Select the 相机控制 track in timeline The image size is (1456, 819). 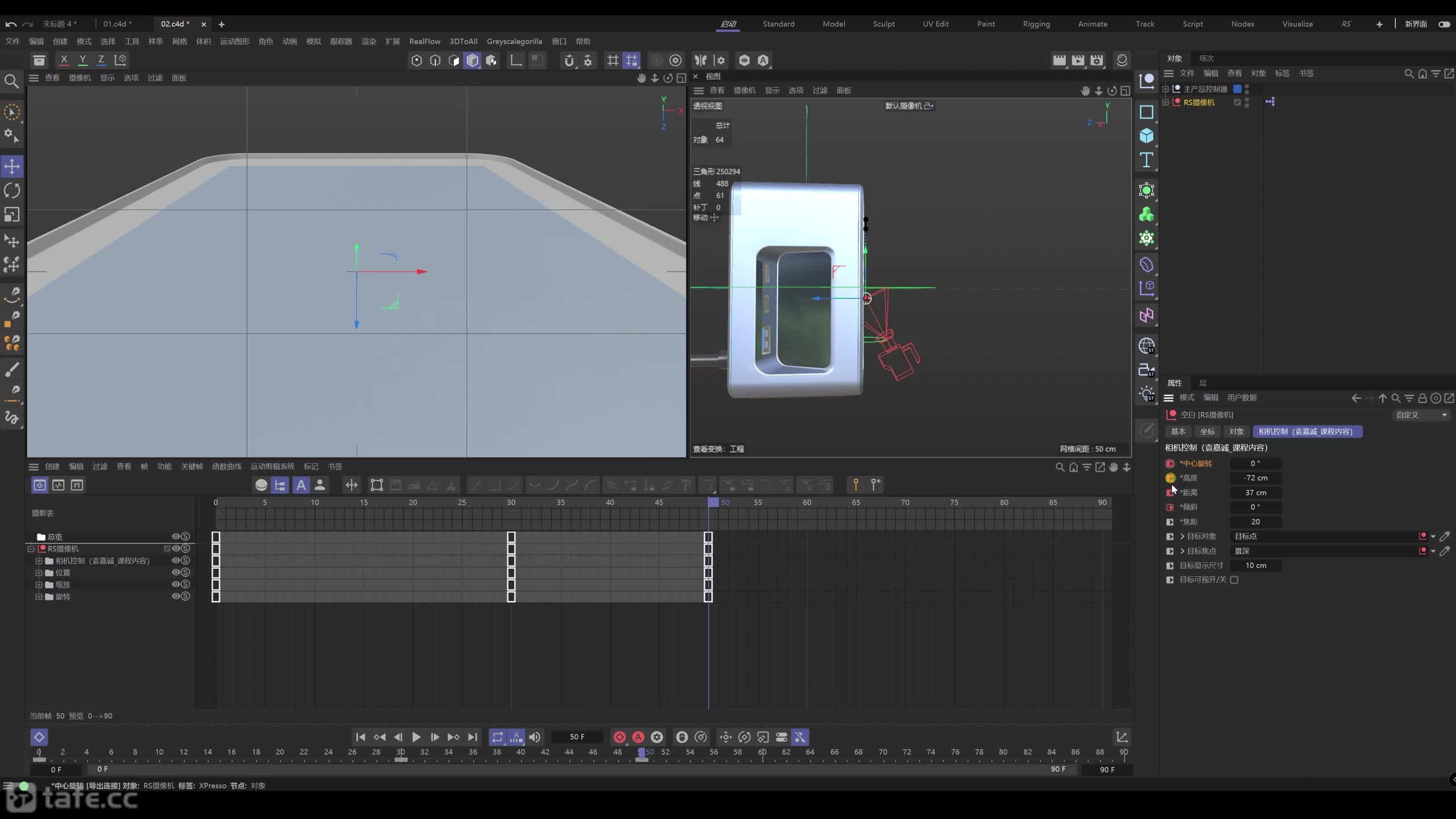[x=102, y=561]
